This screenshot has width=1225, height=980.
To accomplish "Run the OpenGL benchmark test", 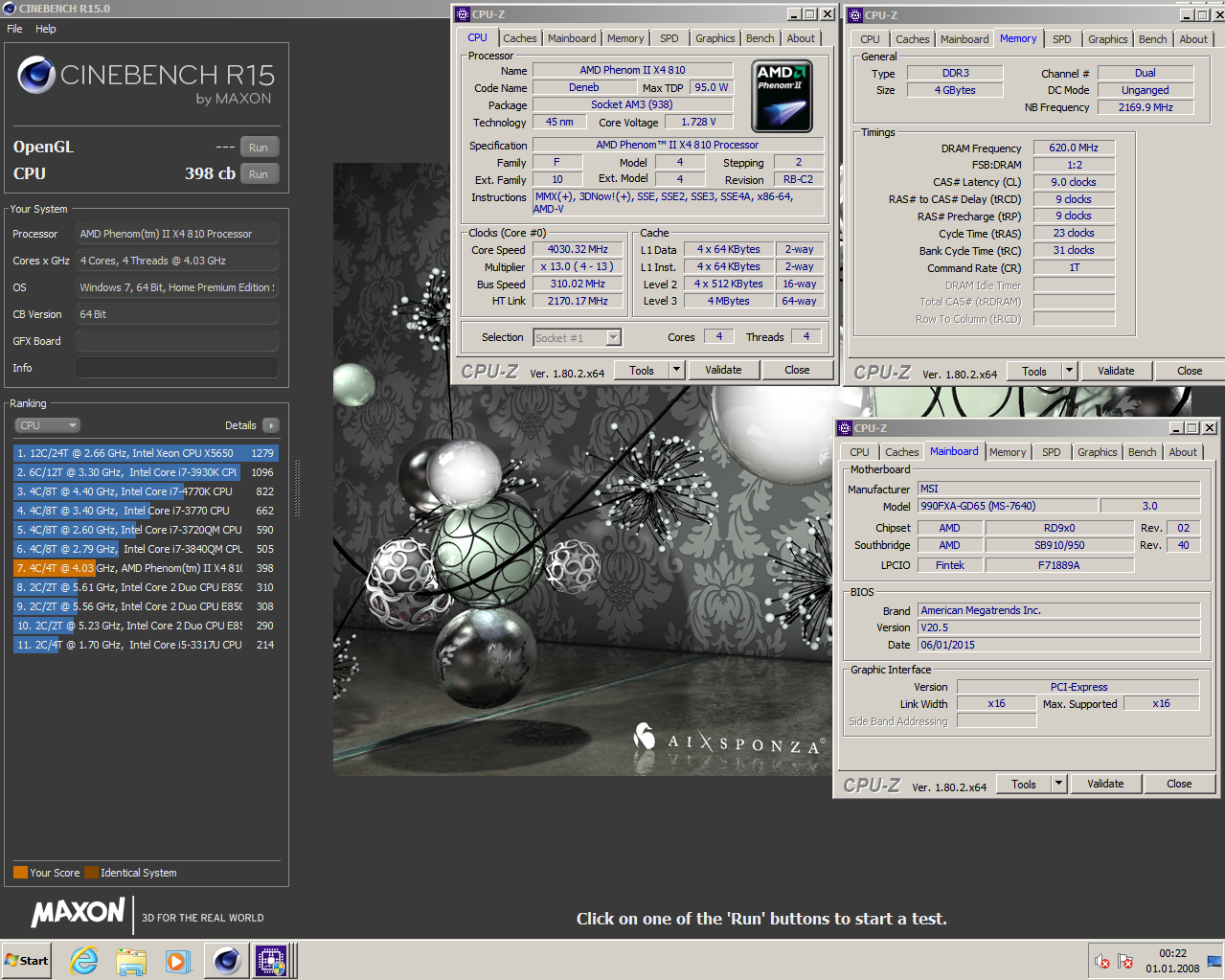I will click(x=259, y=148).
